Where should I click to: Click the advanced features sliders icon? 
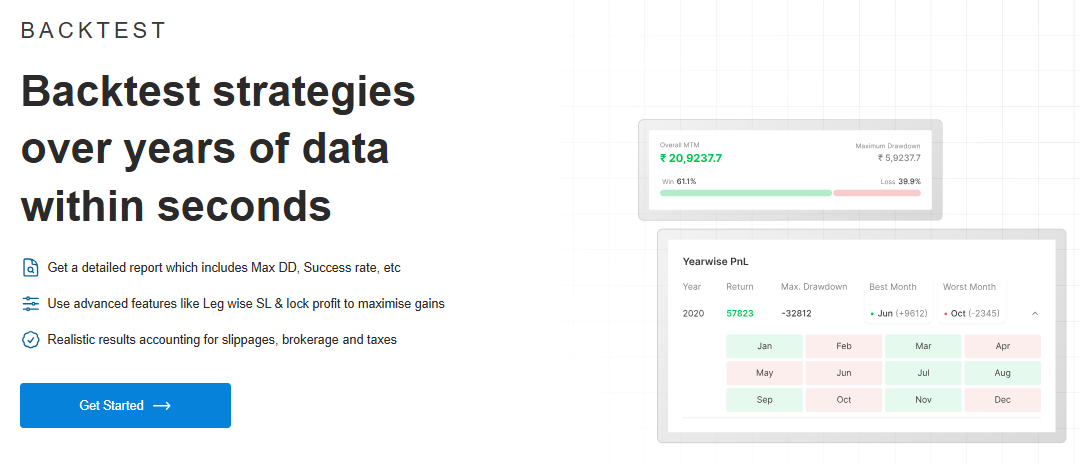[31, 303]
